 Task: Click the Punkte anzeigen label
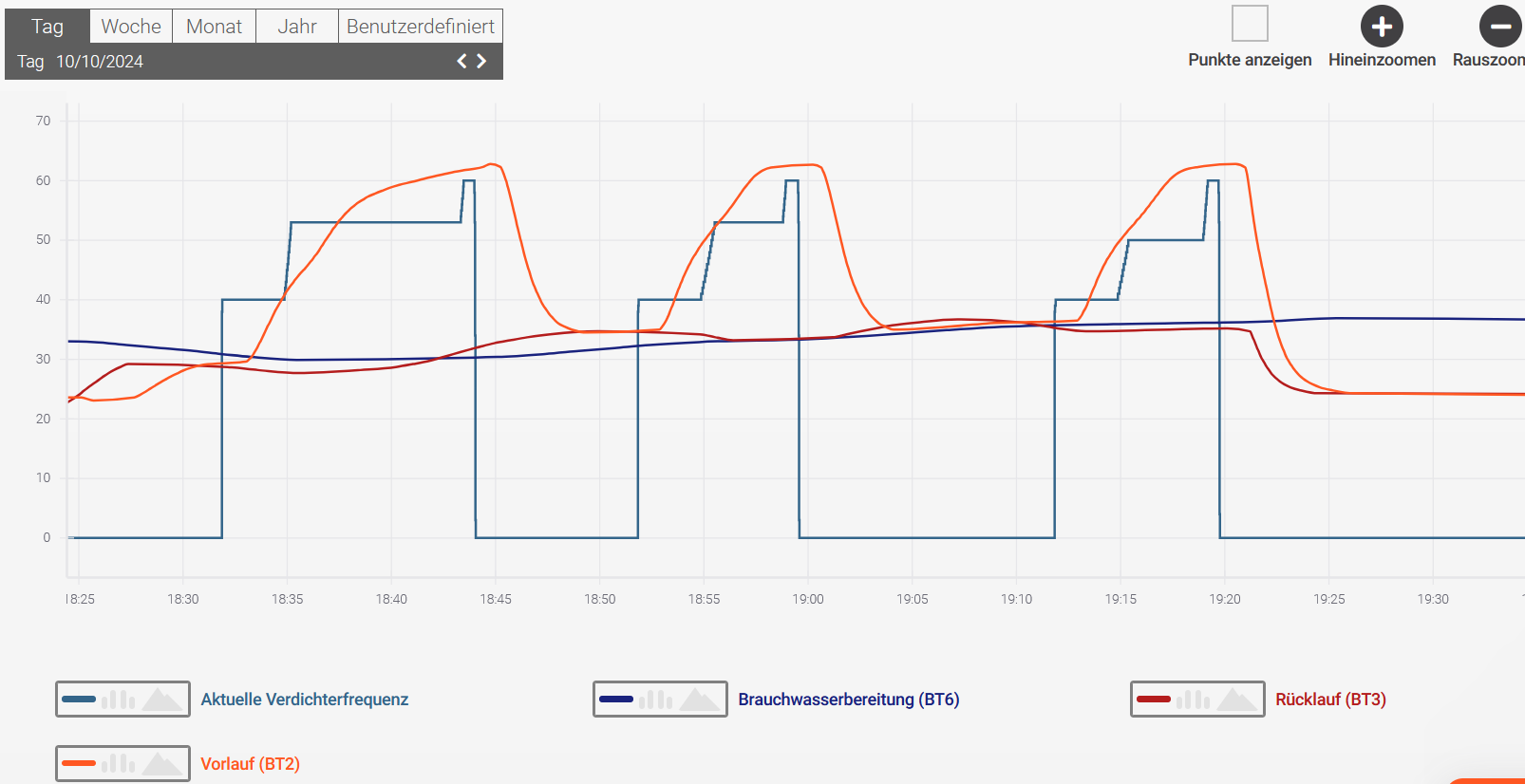pyautogui.click(x=1250, y=60)
